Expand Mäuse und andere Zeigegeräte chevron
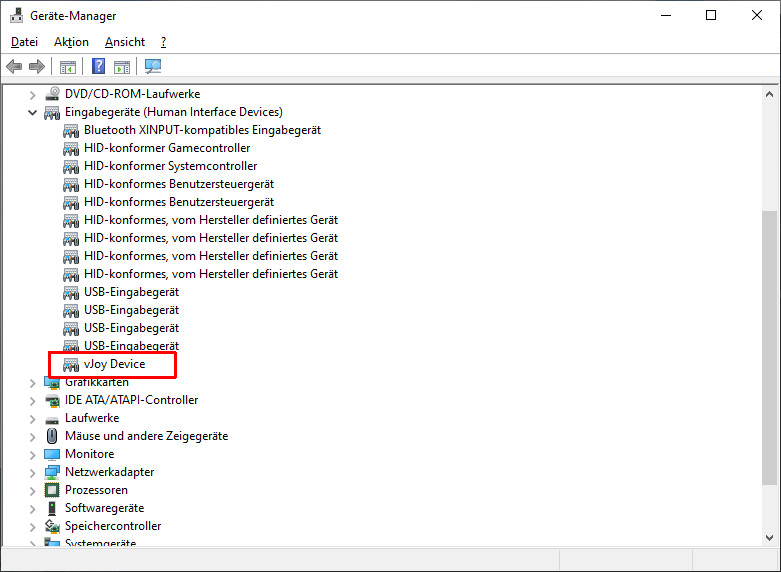The image size is (781, 572). coord(33,436)
